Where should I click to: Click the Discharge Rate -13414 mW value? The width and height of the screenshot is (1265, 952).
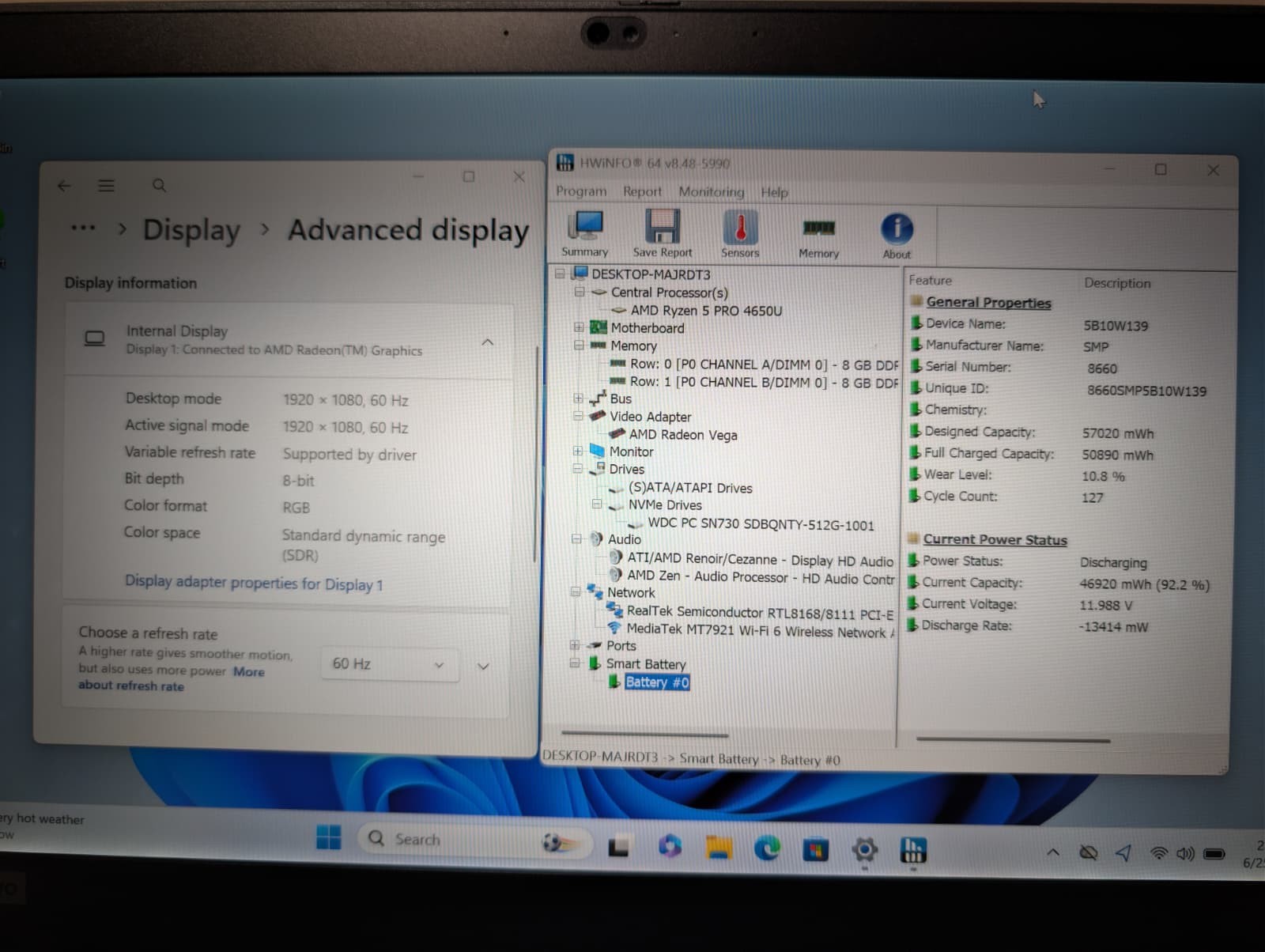point(1113,627)
